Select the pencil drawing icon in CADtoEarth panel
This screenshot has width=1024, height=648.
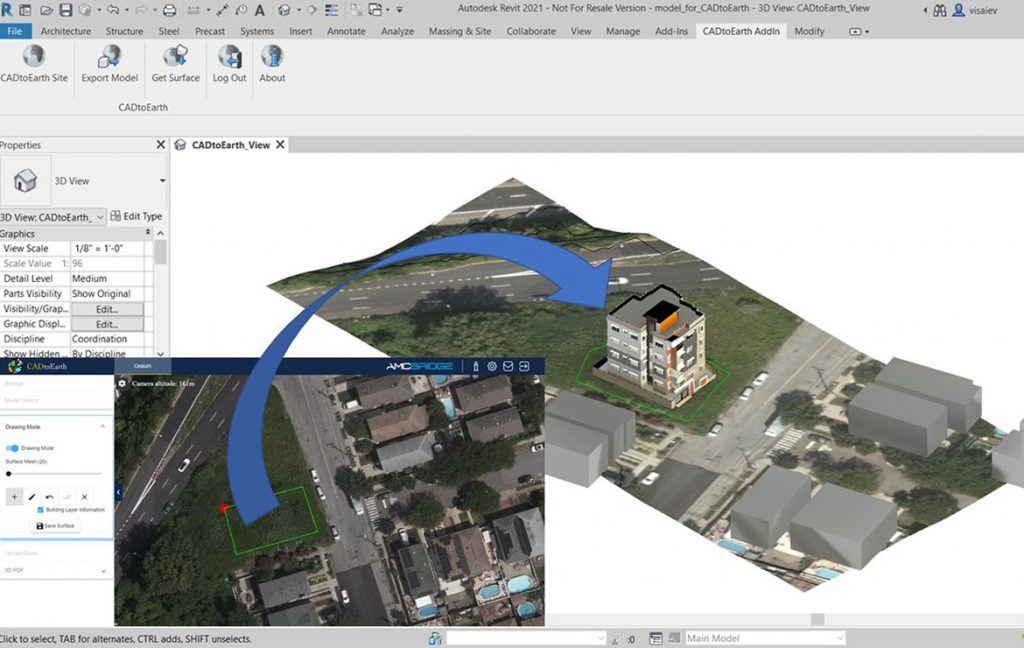click(32, 497)
